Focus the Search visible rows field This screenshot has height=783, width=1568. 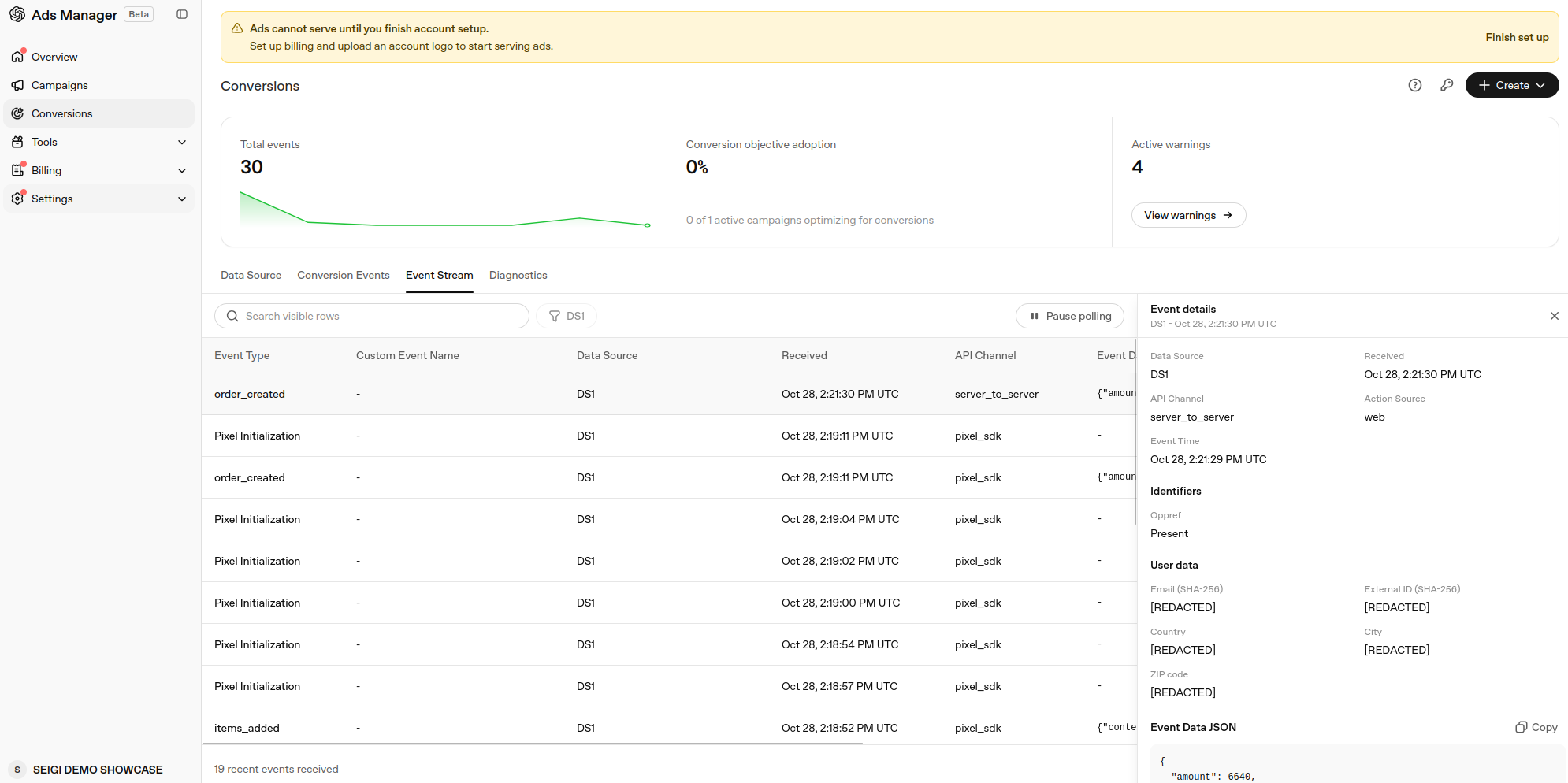click(372, 316)
